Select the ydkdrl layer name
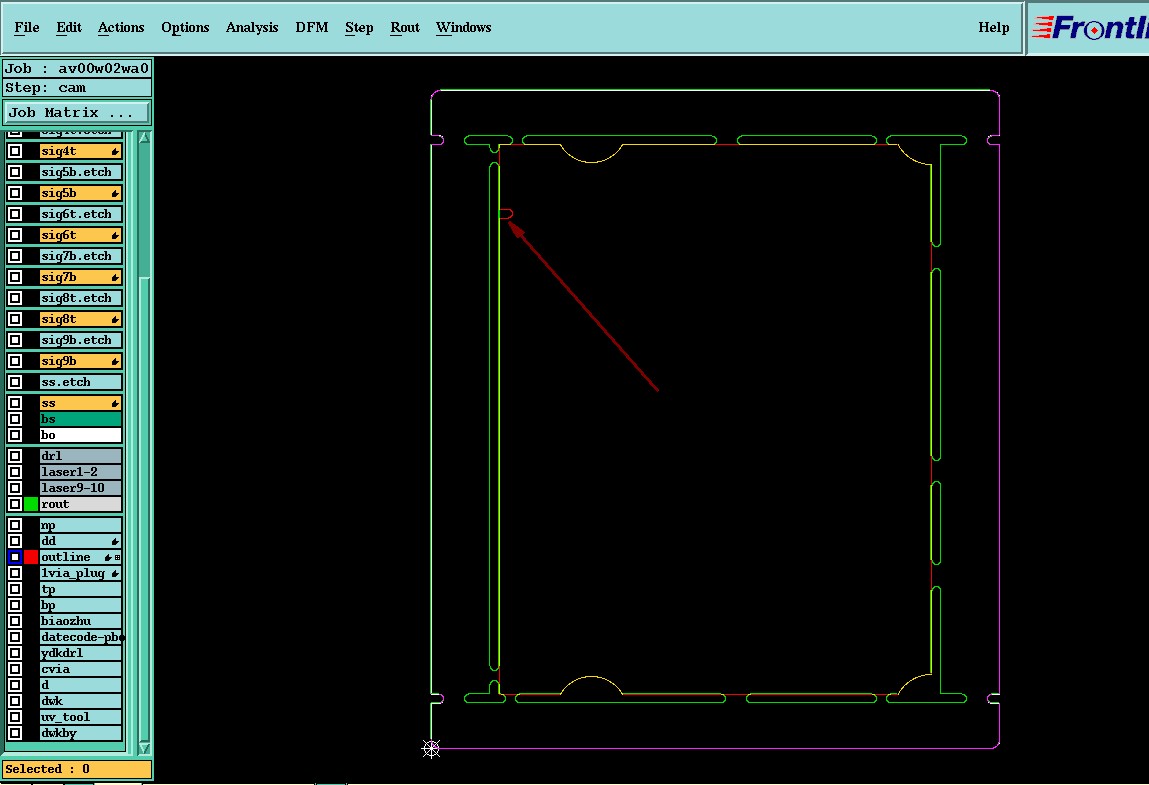 (81, 653)
